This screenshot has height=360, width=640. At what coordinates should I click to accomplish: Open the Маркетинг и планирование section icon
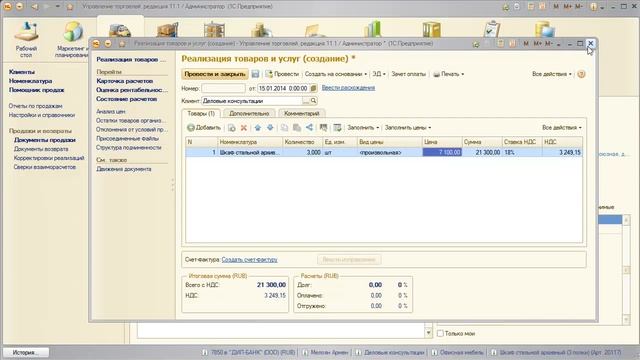click(x=72, y=40)
